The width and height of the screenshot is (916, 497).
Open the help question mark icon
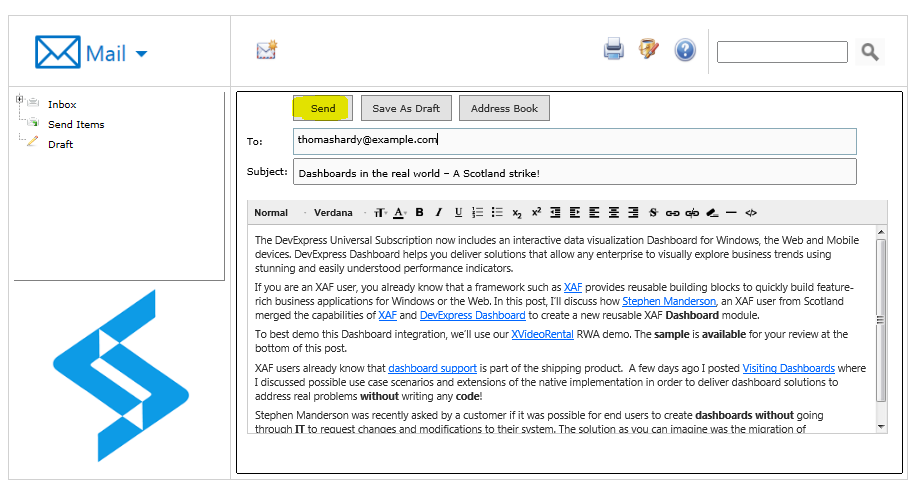[x=685, y=50]
